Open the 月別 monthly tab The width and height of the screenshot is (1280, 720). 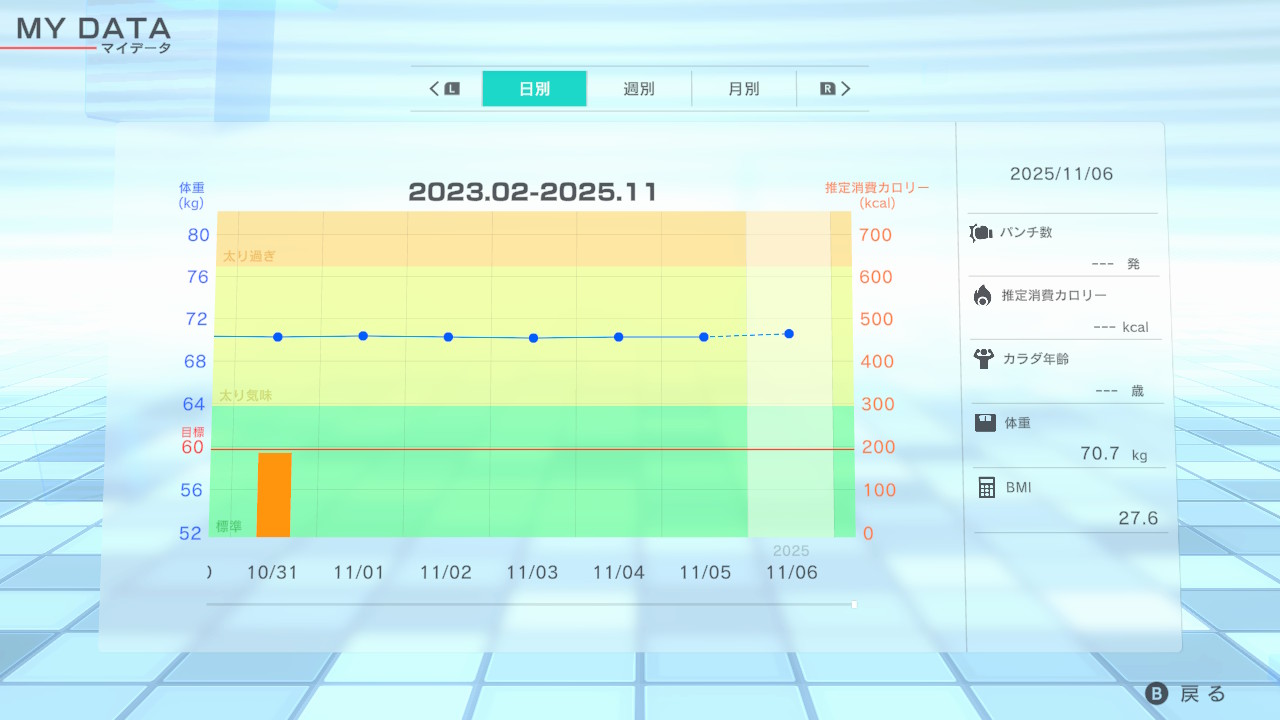pyautogui.click(x=743, y=89)
